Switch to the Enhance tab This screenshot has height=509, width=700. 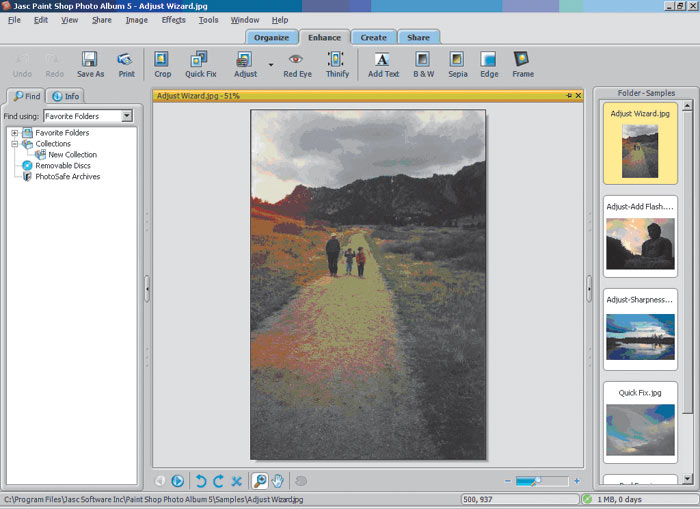pos(324,38)
